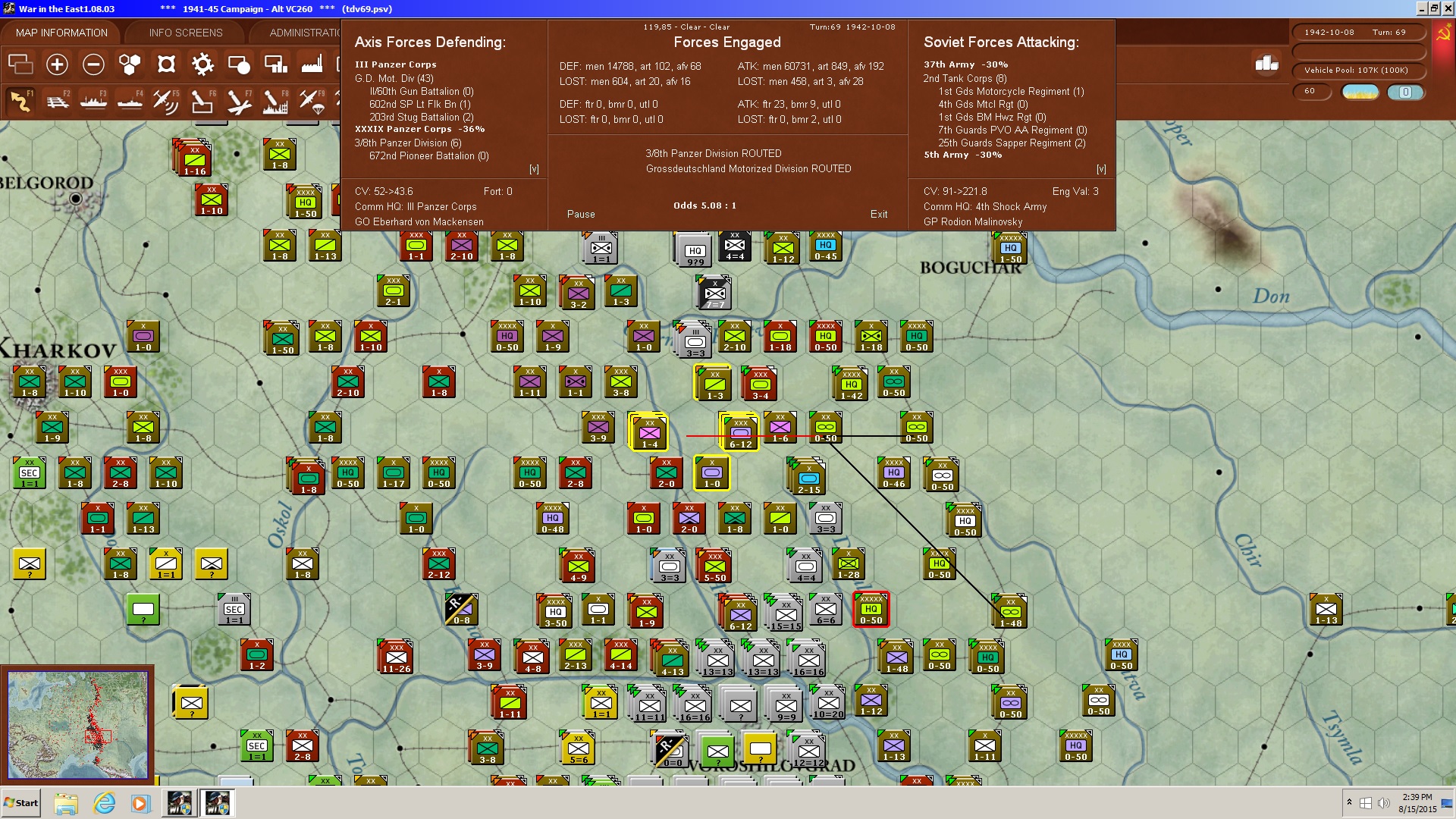Click the factory production icon
Viewport: 1456px width, 819px height.
(x=312, y=64)
